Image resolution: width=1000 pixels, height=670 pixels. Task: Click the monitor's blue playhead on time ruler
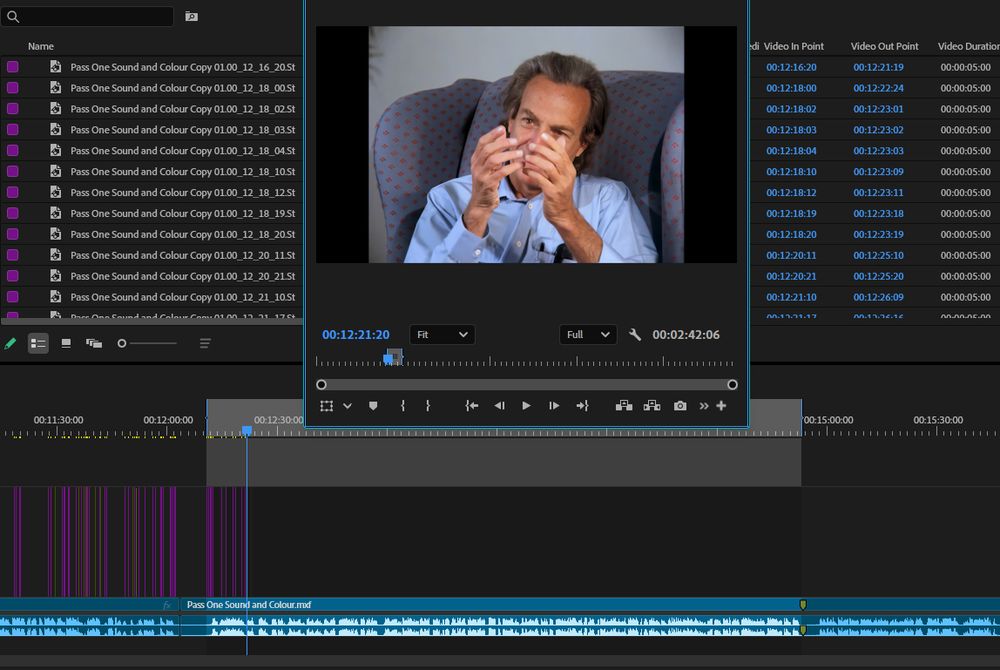point(388,360)
